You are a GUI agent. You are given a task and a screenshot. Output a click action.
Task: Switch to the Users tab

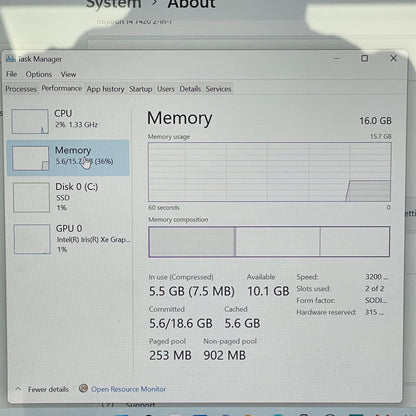(x=166, y=89)
